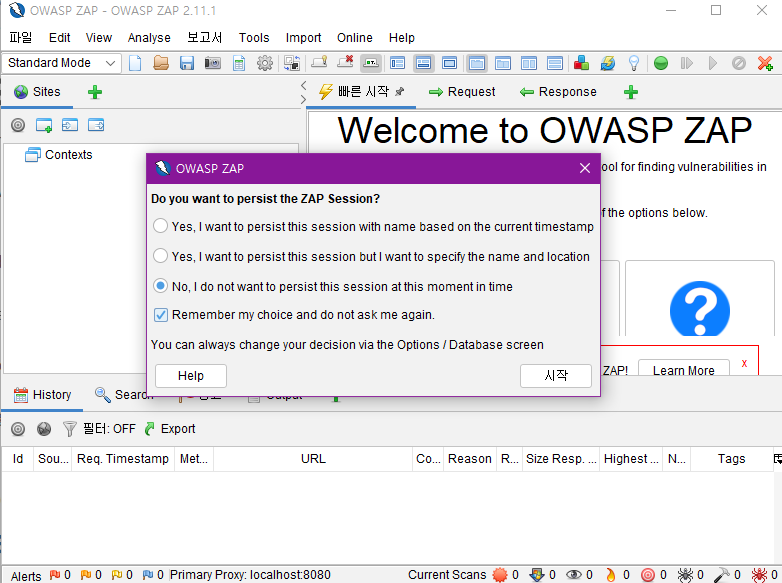Click the Learn More button
This screenshot has height=583, width=782.
(683, 370)
